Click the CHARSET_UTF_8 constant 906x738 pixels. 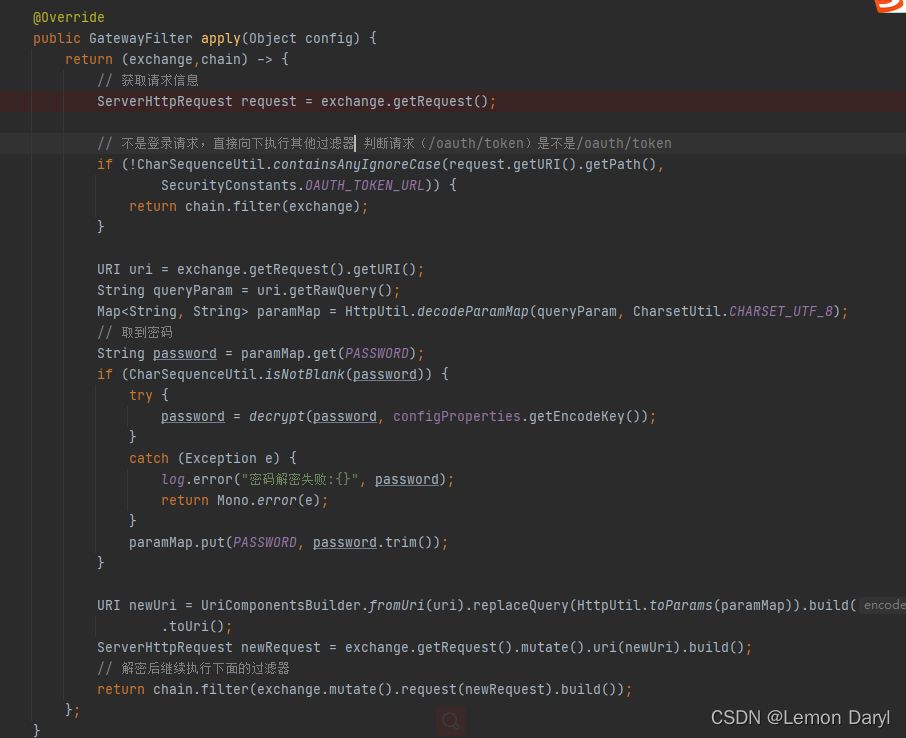(x=781, y=311)
